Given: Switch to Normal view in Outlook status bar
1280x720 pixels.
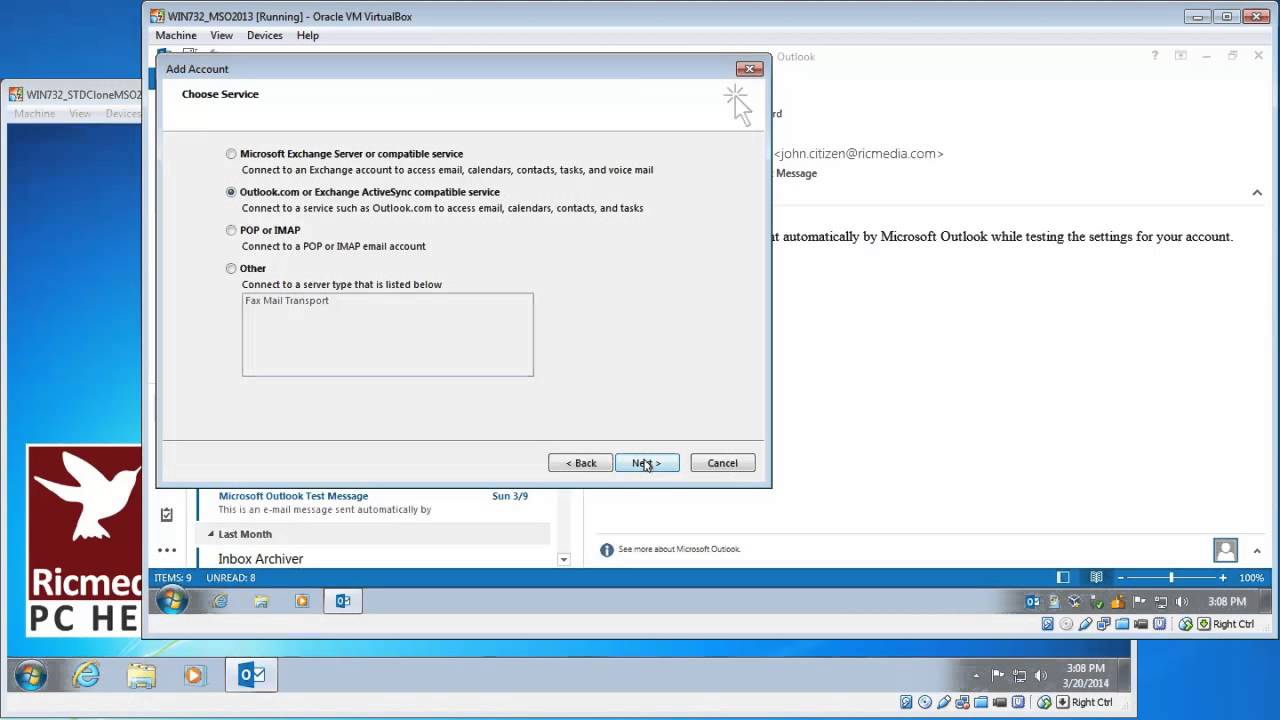Looking at the screenshot, I should click(x=1063, y=578).
